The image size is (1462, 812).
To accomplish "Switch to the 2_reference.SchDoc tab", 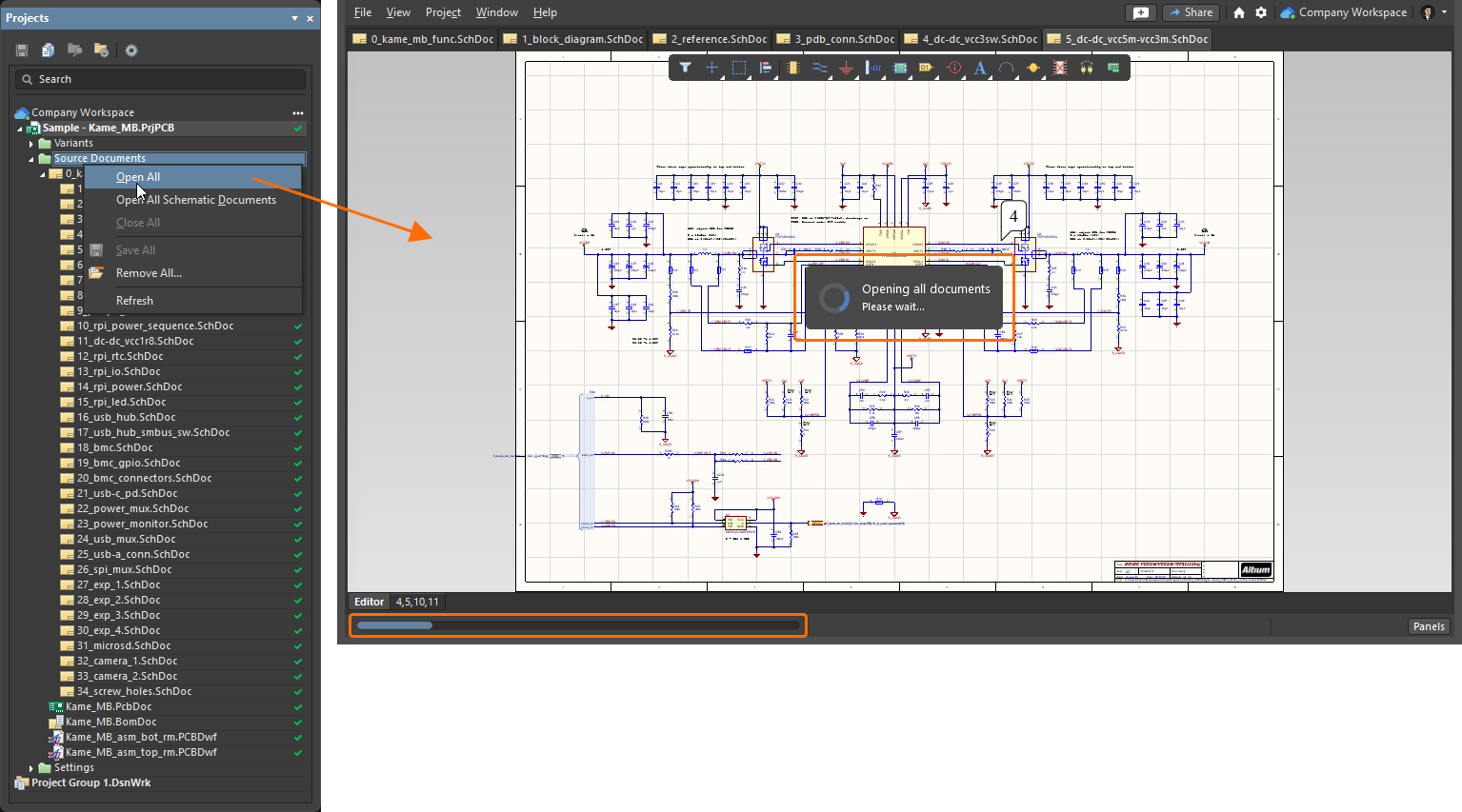I will click(710, 39).
